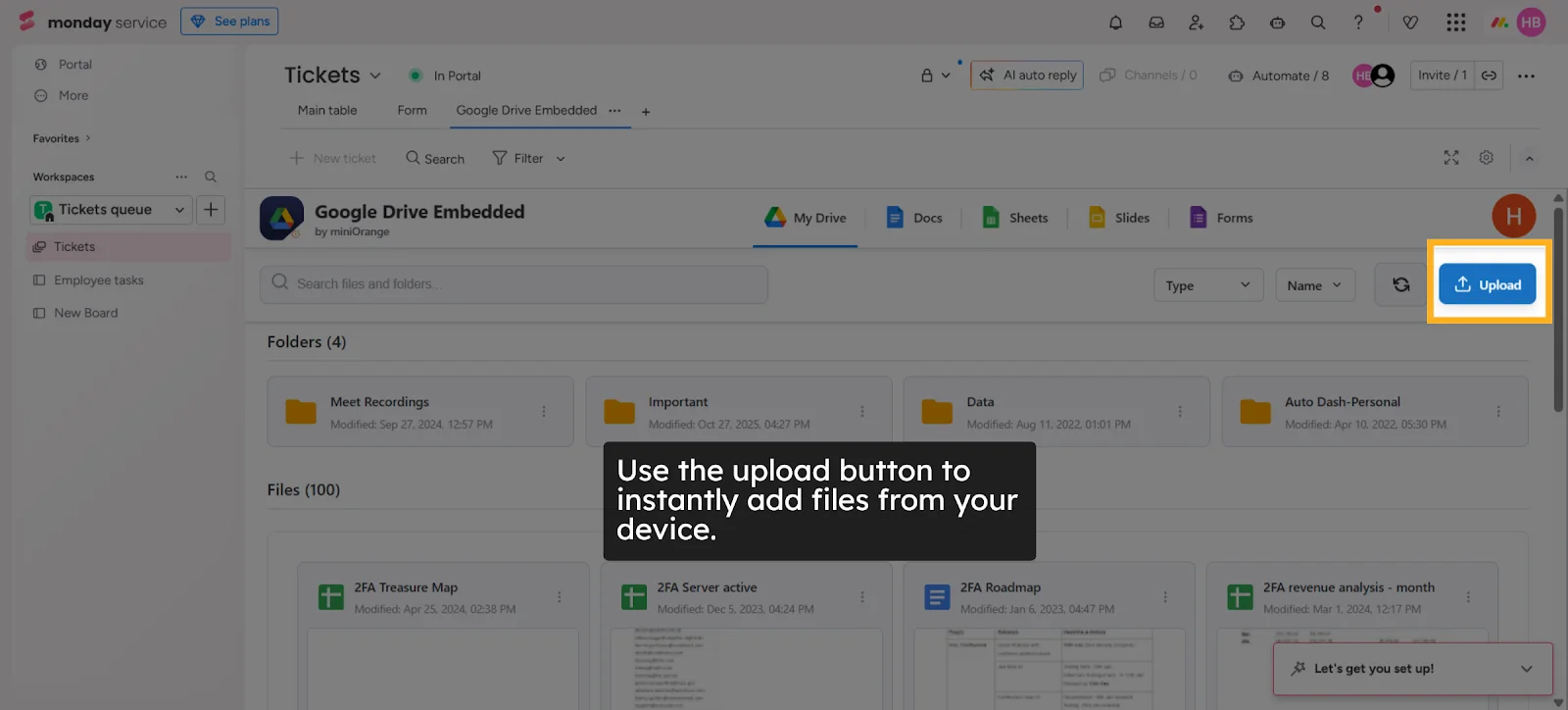Select the Sheets tab
The image size is (1568, 710).
point(1015,218)
